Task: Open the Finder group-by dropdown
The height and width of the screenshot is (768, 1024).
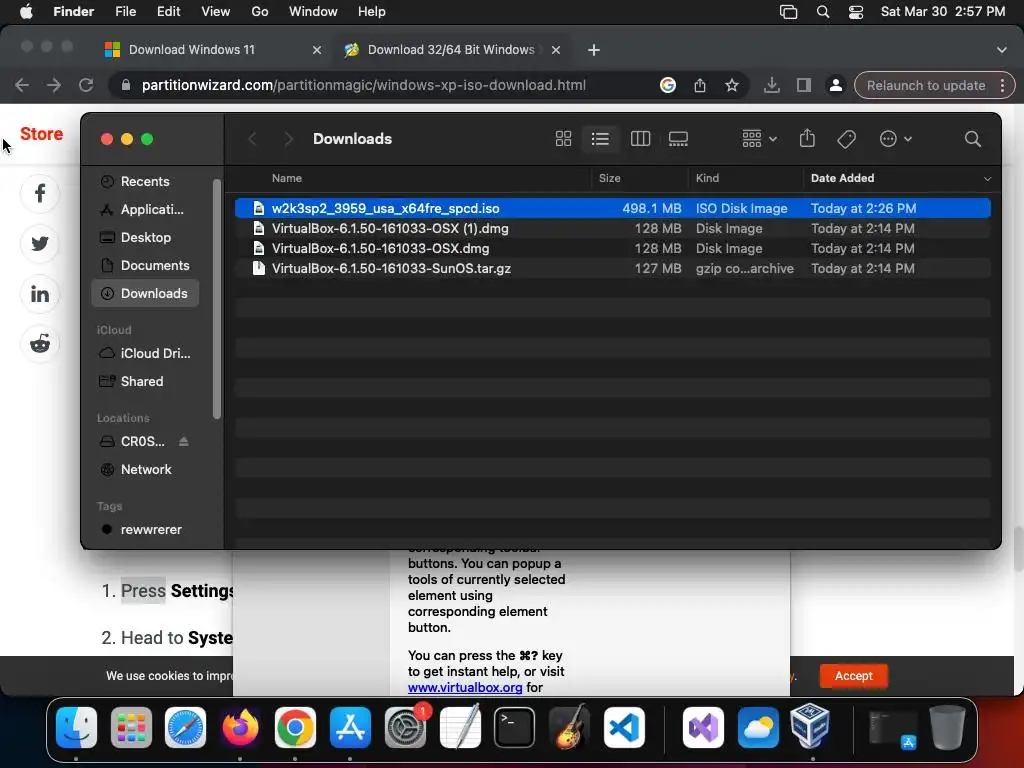Action: click(x=759, y=138)
